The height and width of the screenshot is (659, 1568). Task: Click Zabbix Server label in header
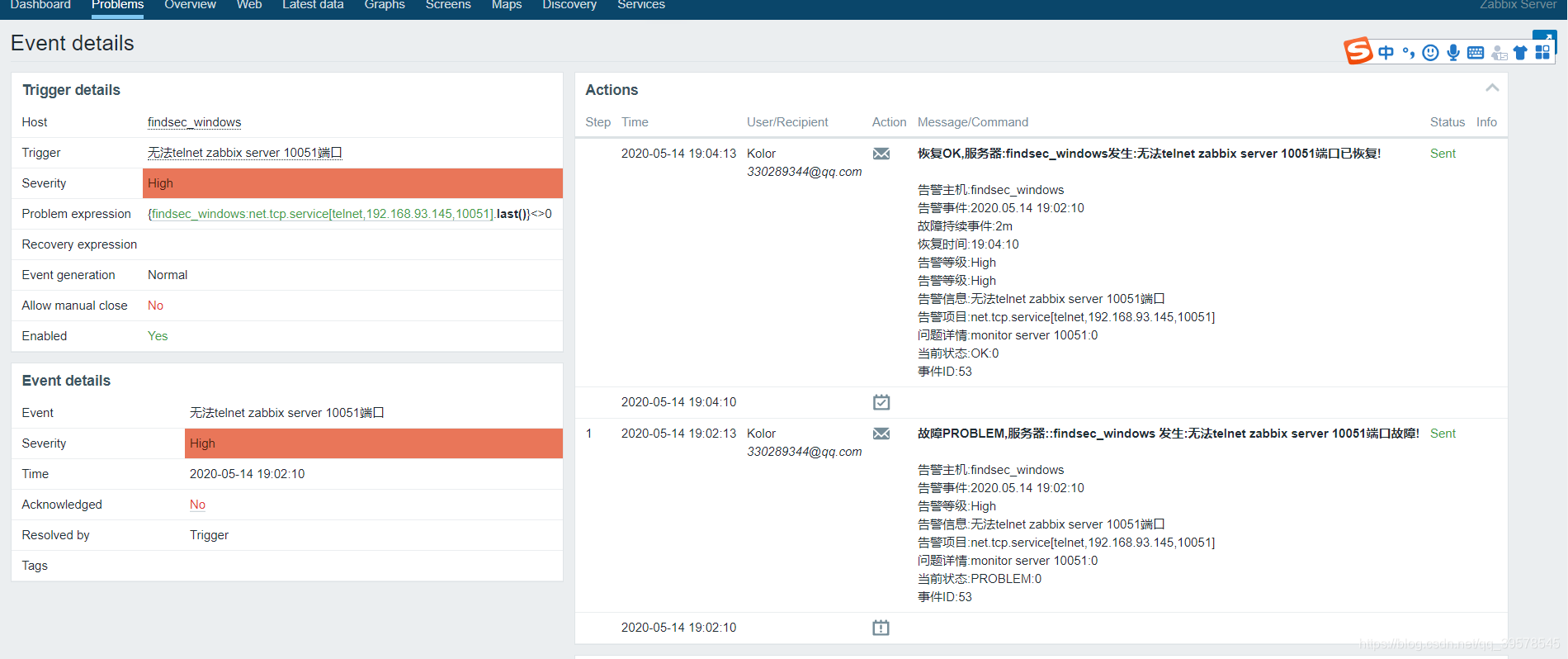tap(1518, 5)
